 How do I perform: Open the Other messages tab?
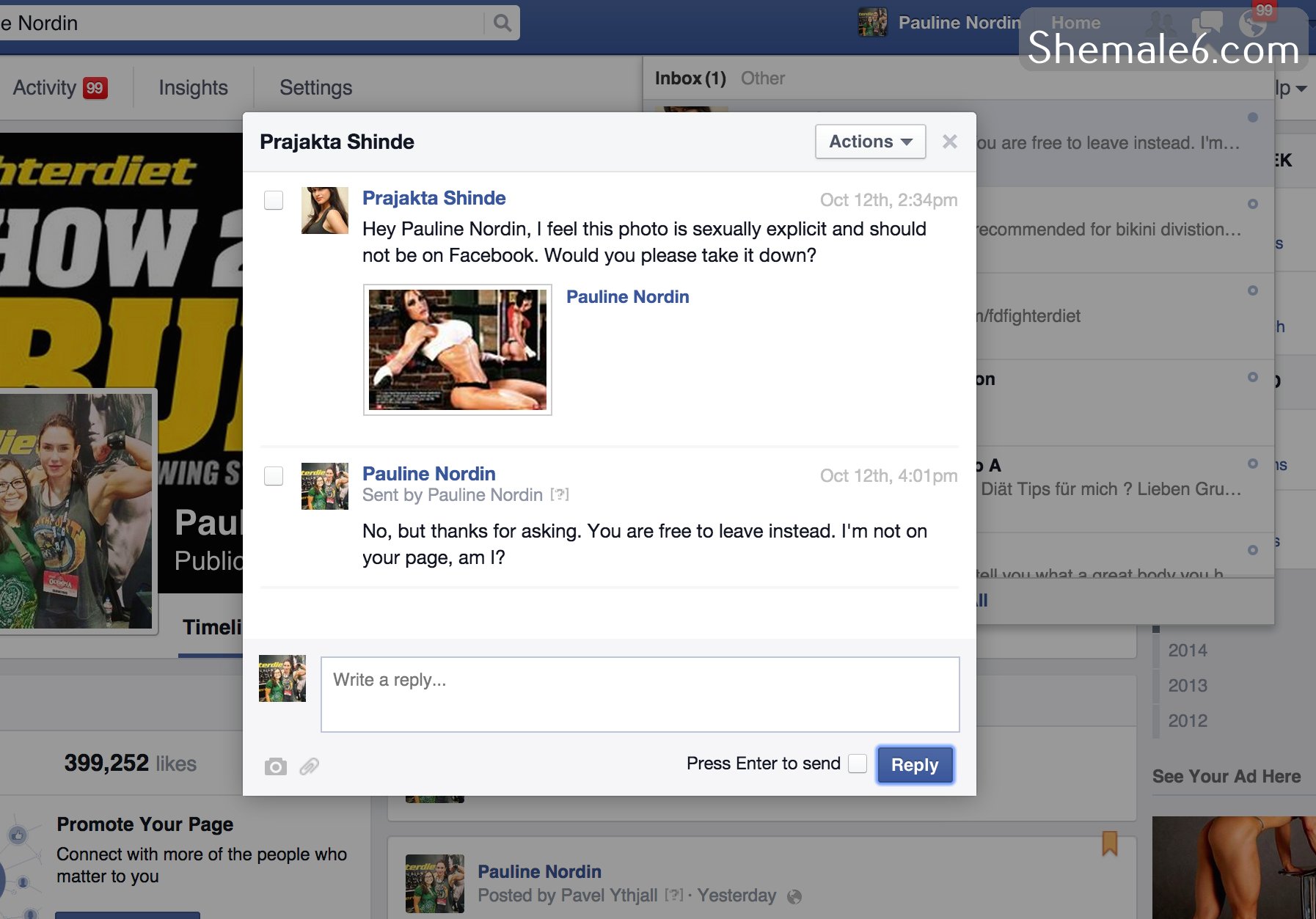pyautogui.click(x=763, y=78)
